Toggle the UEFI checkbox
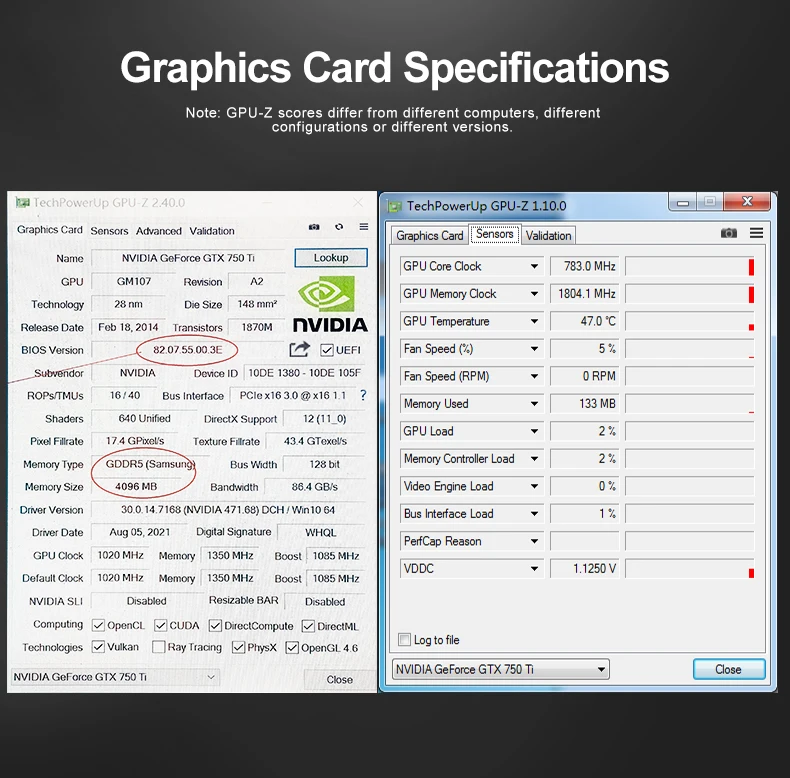790x778 pixels. (327, 350)
